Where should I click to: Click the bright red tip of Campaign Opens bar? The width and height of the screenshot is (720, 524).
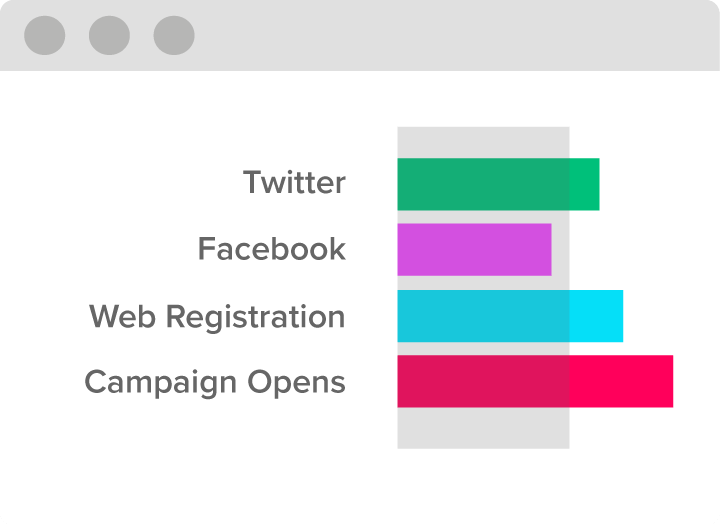coord(621,381)
